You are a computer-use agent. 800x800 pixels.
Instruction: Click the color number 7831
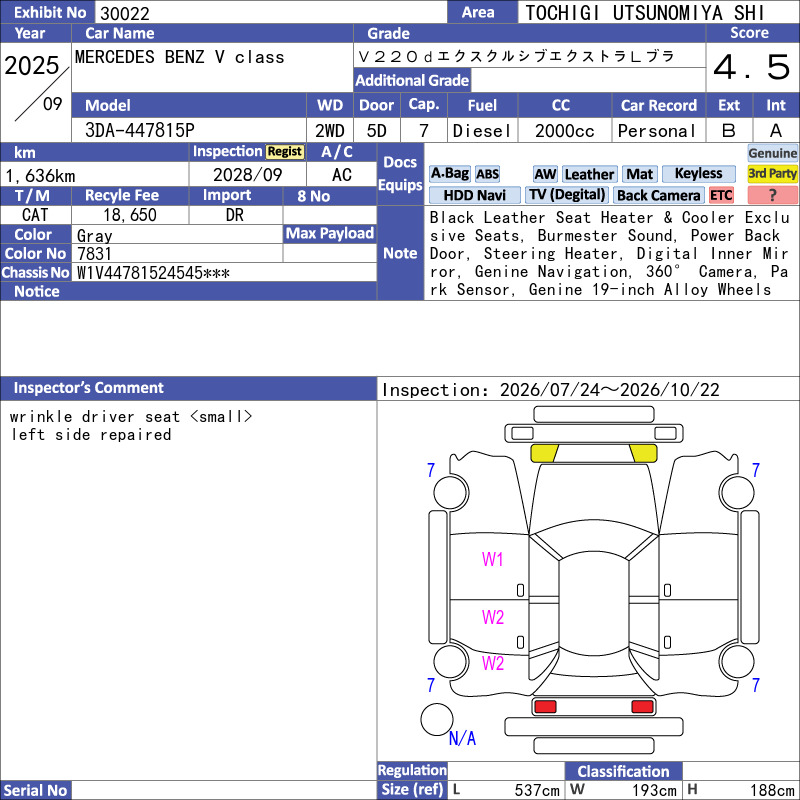pyautogui.click(x=94, y=254)
